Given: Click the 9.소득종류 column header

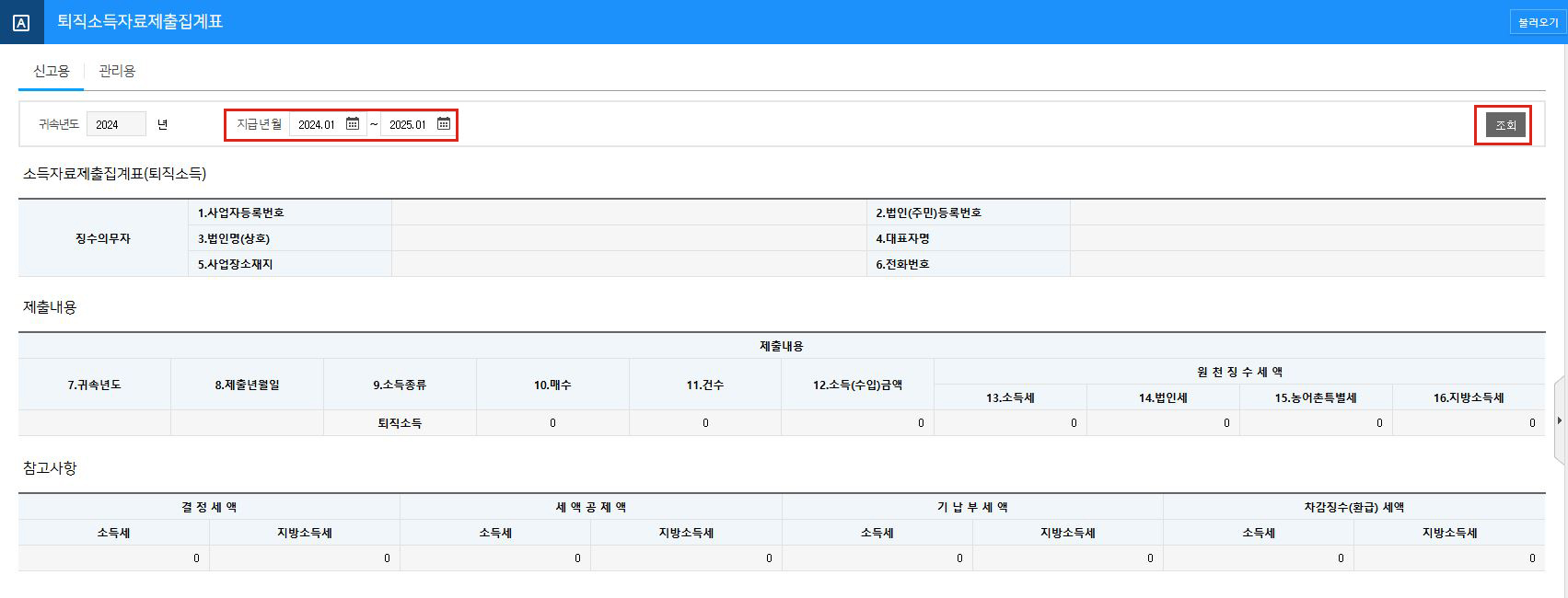Looking at the screenshot, I should point(400,385).
